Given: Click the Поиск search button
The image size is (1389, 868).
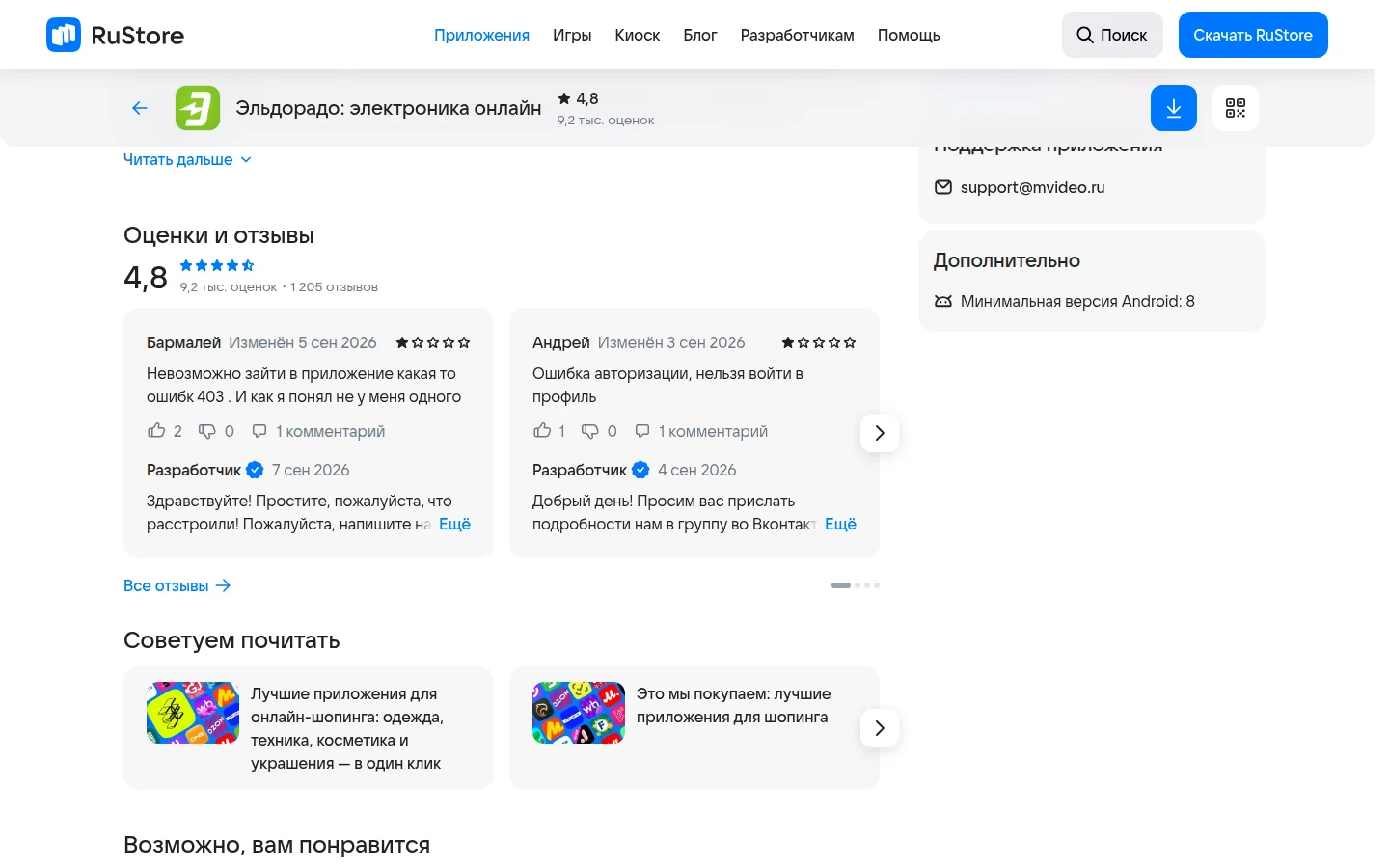Looking at the screenshot, I should [x=1112, y=35].
